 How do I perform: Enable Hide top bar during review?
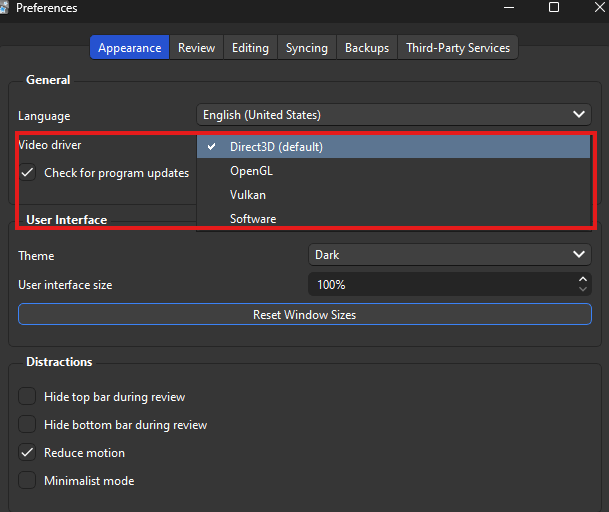pyautogui.click(x=27, y=397)
